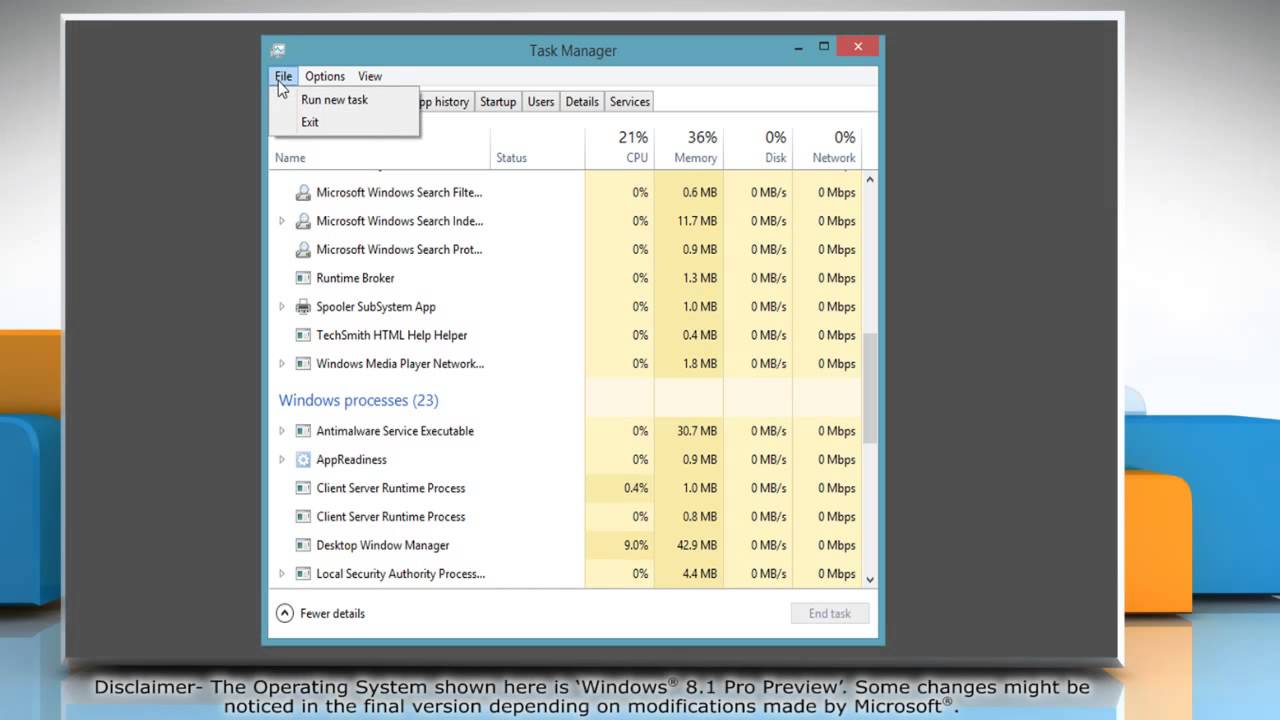Expand the Windows Media Player Network row
Screen dimensions: 1280x720
click(x=281, y=364)
